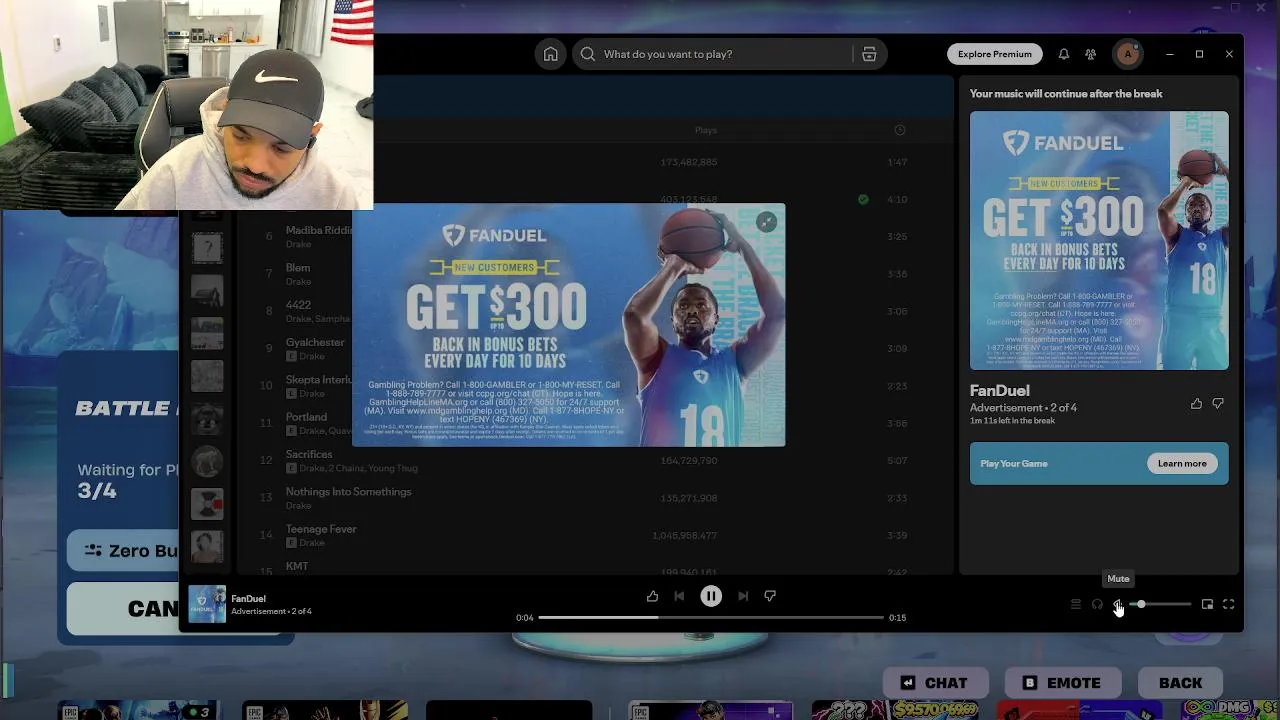Viewport: 1280px width, 720px height.
Task: Open the Queue icon
Action: 1076,604
